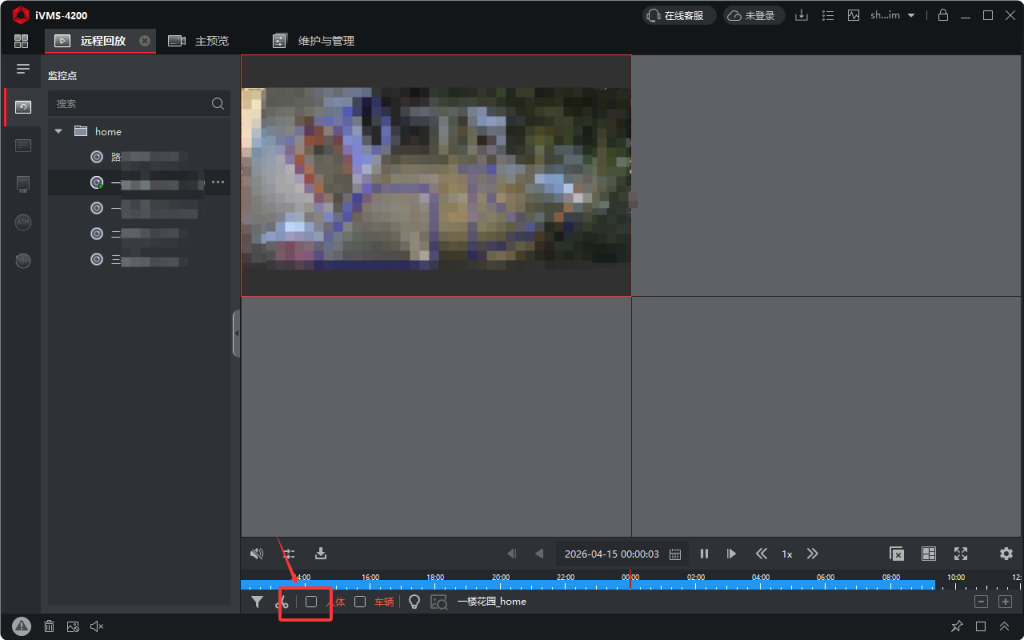The width and height of the screenshot is (1024, 640).
Task: Toggle alarm sound mute icon in status bar
Action: point(97,626)
